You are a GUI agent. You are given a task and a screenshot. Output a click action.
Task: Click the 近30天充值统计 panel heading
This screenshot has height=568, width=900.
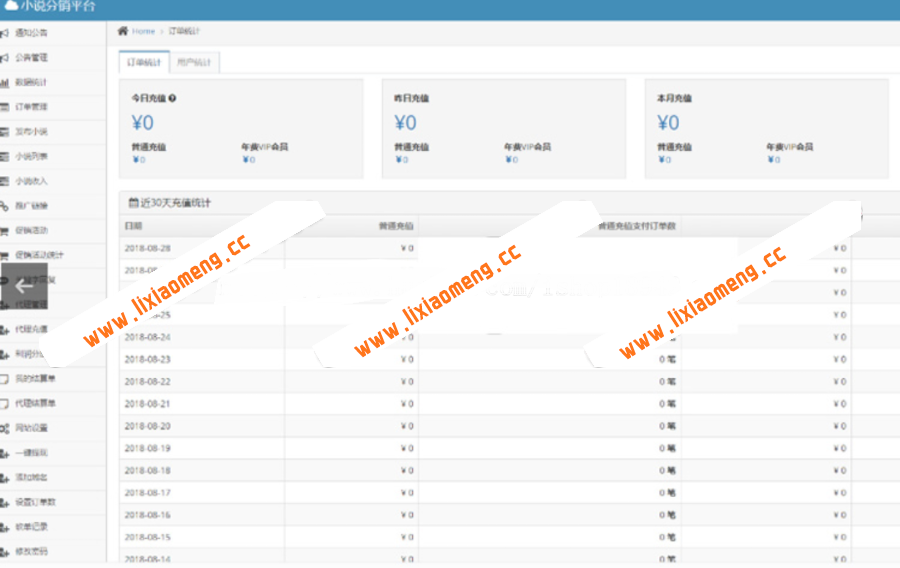175,203
